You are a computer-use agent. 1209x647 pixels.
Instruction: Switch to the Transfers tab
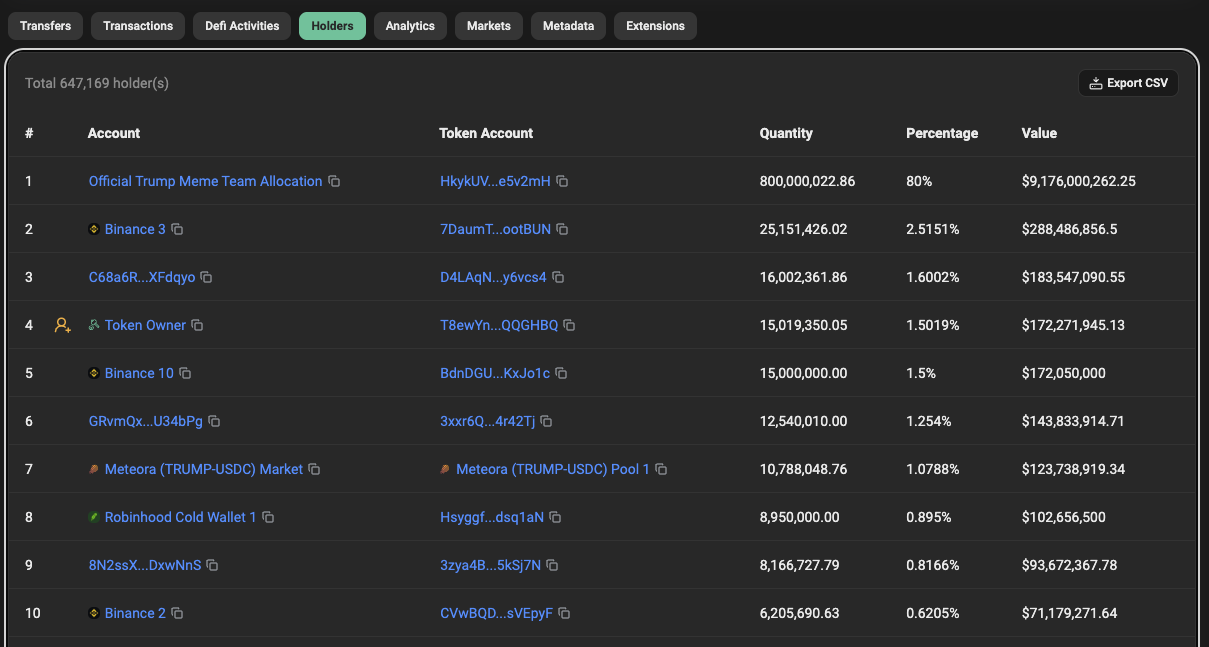45,26
